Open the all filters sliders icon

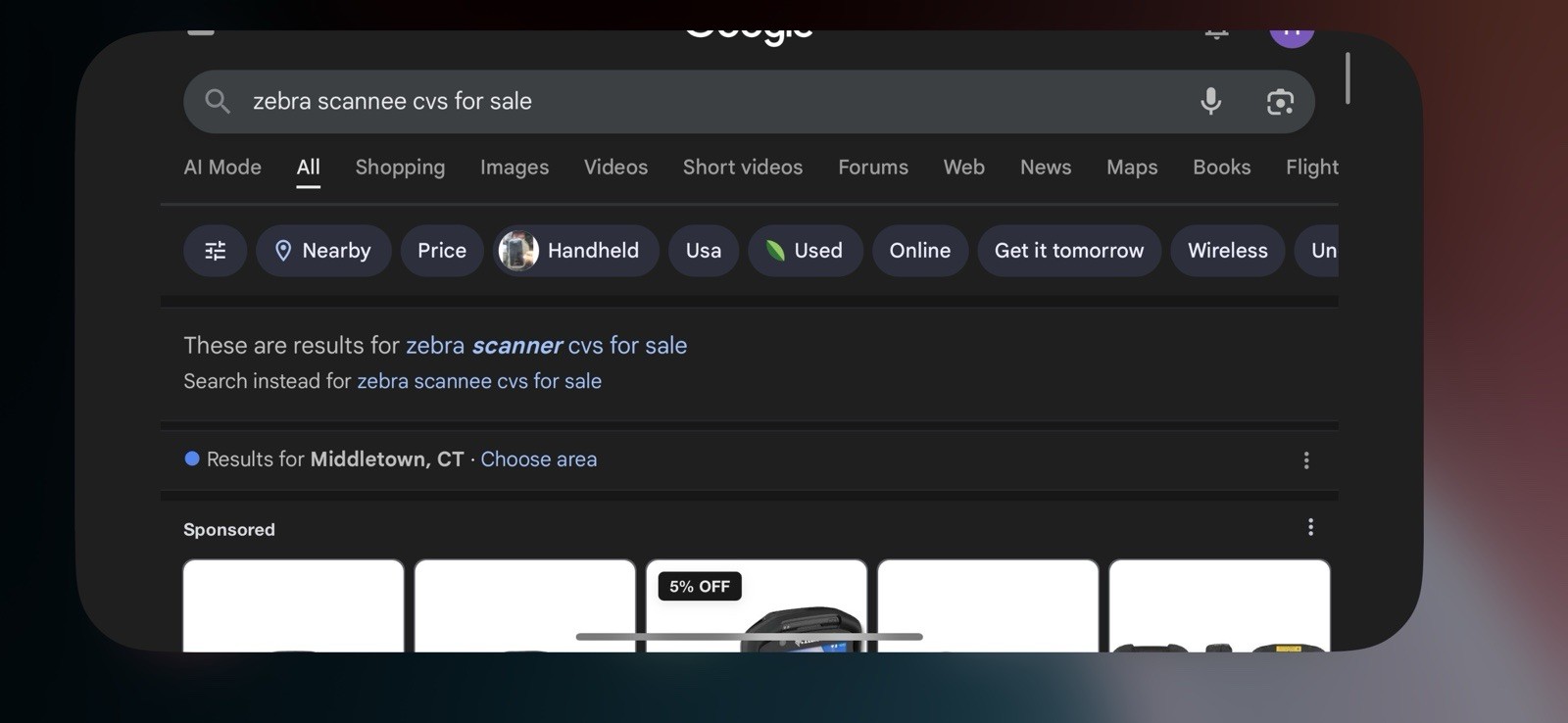point(215,251)
